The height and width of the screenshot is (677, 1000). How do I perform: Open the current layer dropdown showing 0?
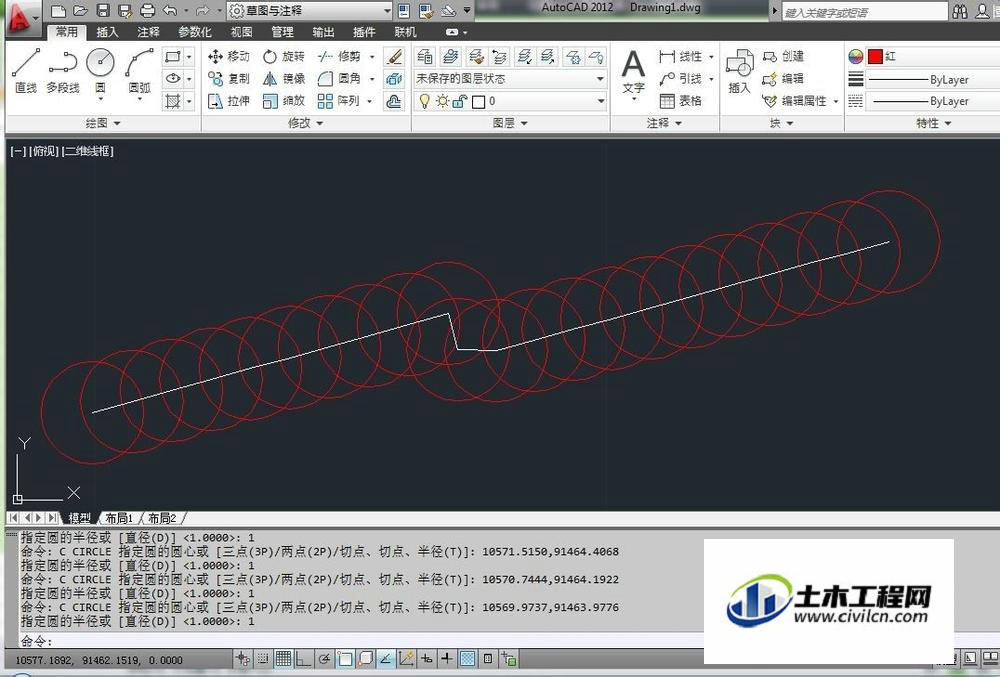point(510,101)
